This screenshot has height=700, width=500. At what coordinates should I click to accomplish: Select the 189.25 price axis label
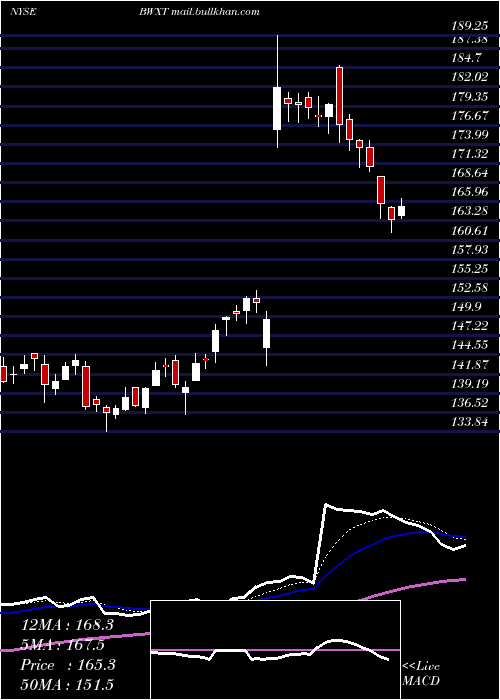(x=470, y=26)
